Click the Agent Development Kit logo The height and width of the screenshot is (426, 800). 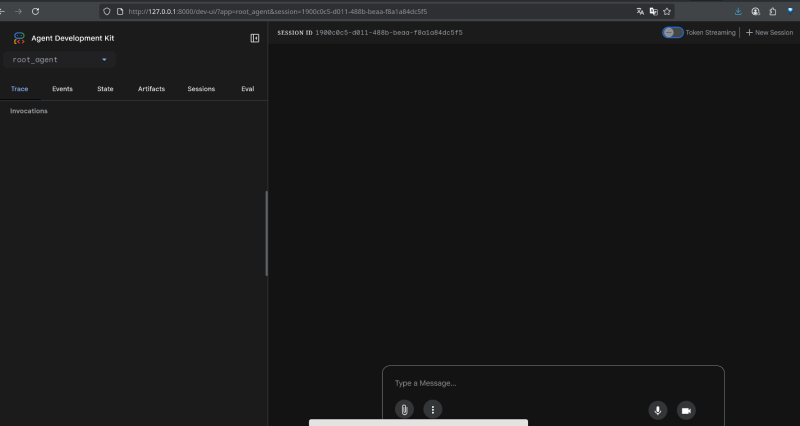19,38
